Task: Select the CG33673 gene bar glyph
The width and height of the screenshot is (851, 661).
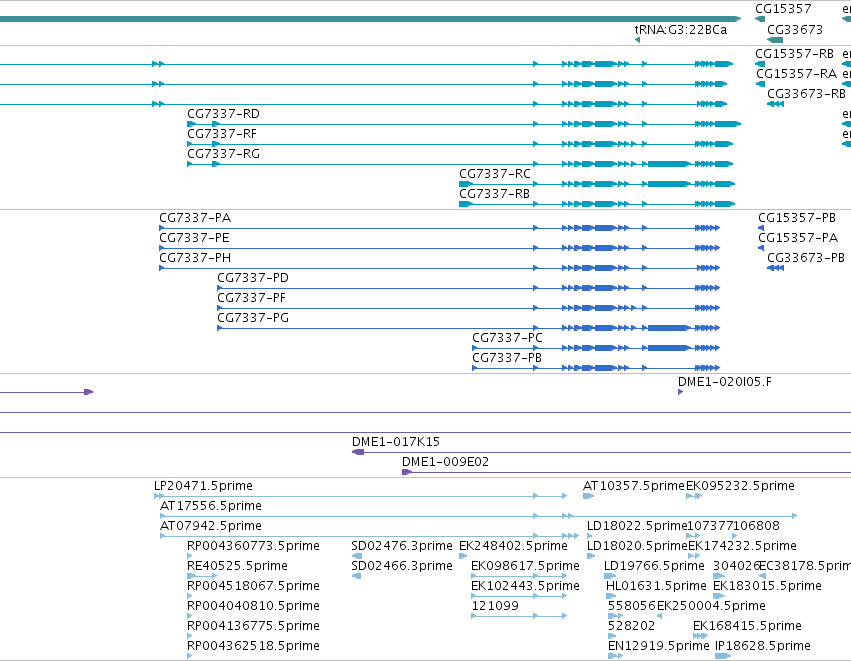Action: tap(775, 40)
